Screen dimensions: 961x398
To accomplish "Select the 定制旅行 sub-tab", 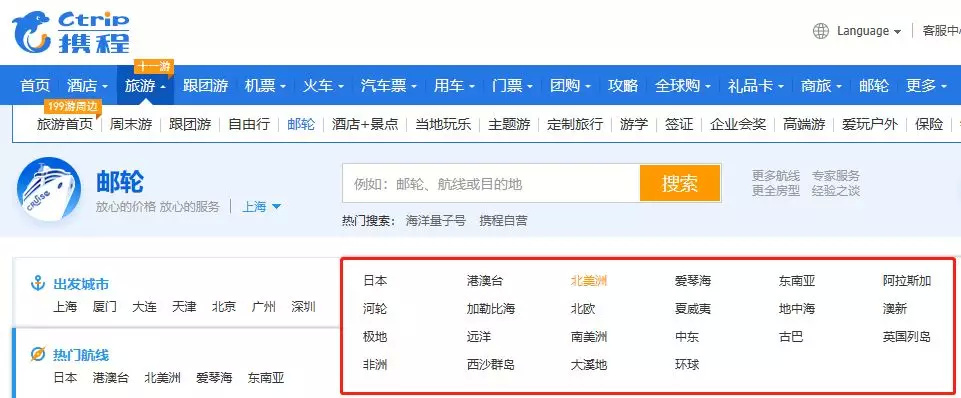I will [575, 124].
